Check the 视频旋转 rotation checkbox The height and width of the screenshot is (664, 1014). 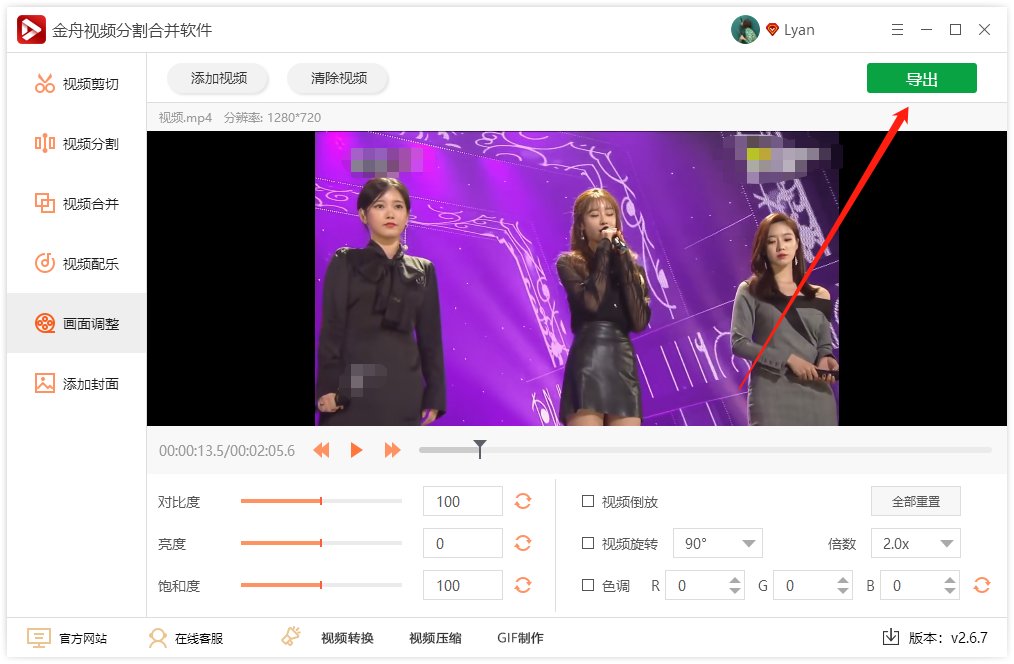point(588,543)
